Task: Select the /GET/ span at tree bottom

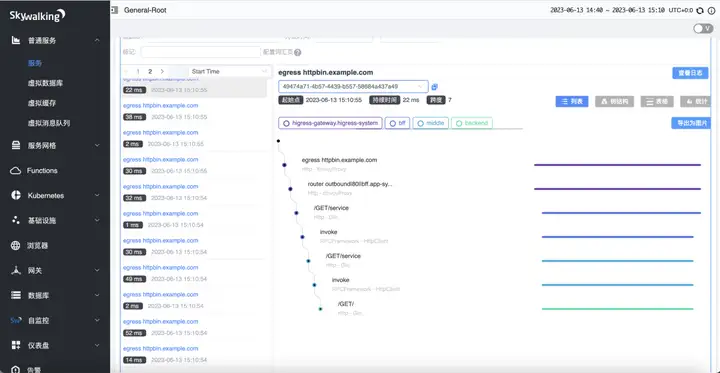Action: pyautogui.click(x=346, y=304)
